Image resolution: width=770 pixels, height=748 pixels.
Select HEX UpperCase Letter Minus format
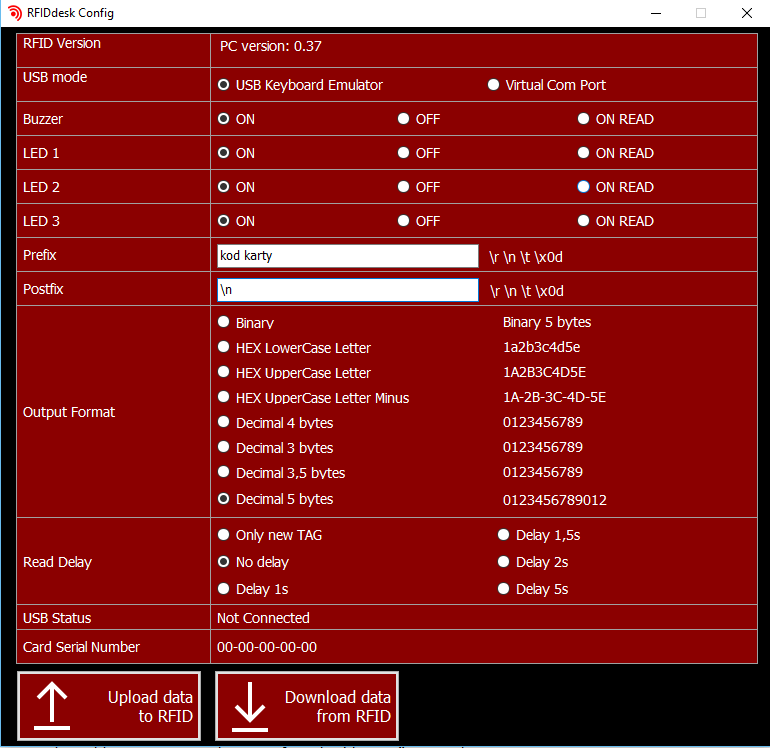[x=224, y=397]
